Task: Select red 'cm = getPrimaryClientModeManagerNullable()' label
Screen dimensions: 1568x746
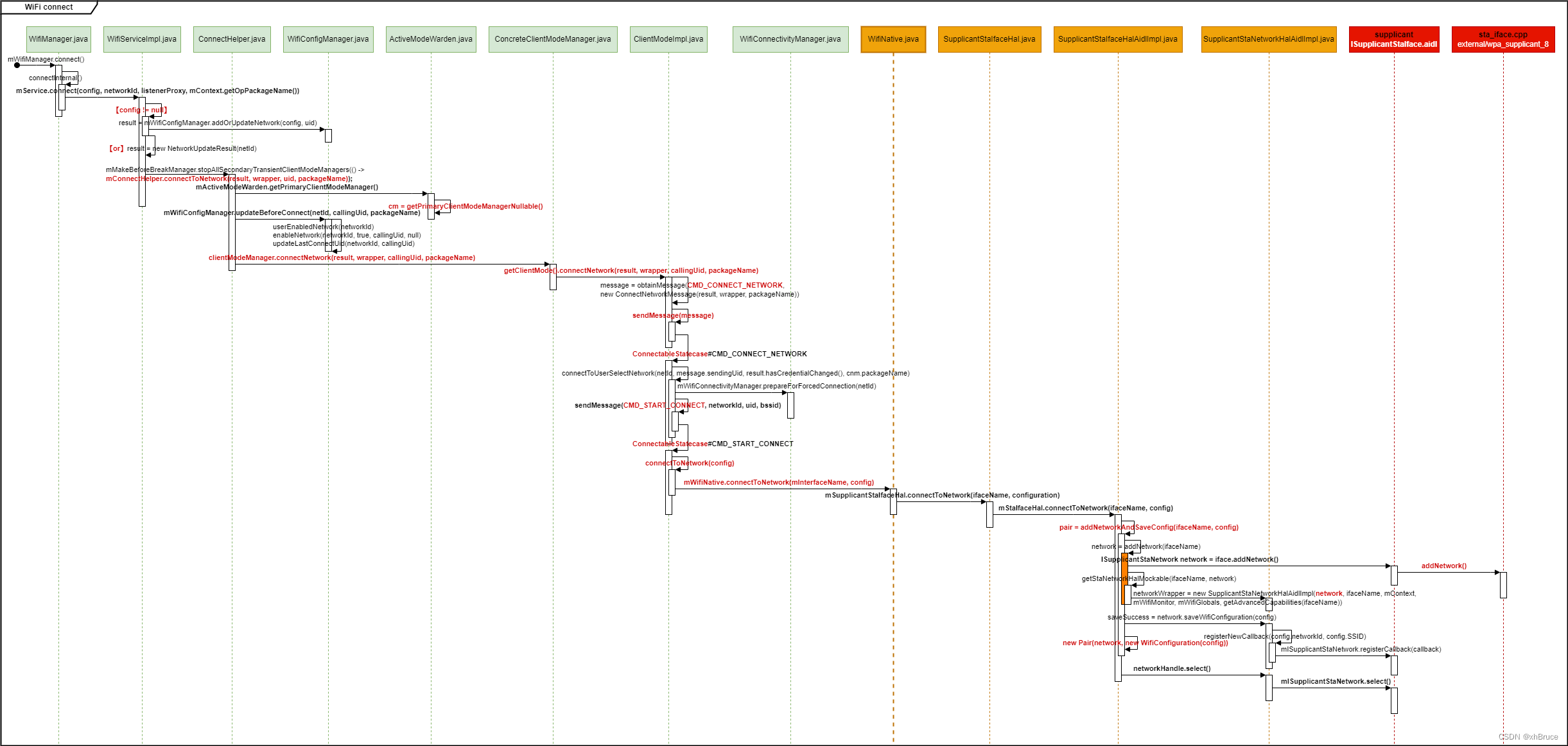Action: pos(466,206)
